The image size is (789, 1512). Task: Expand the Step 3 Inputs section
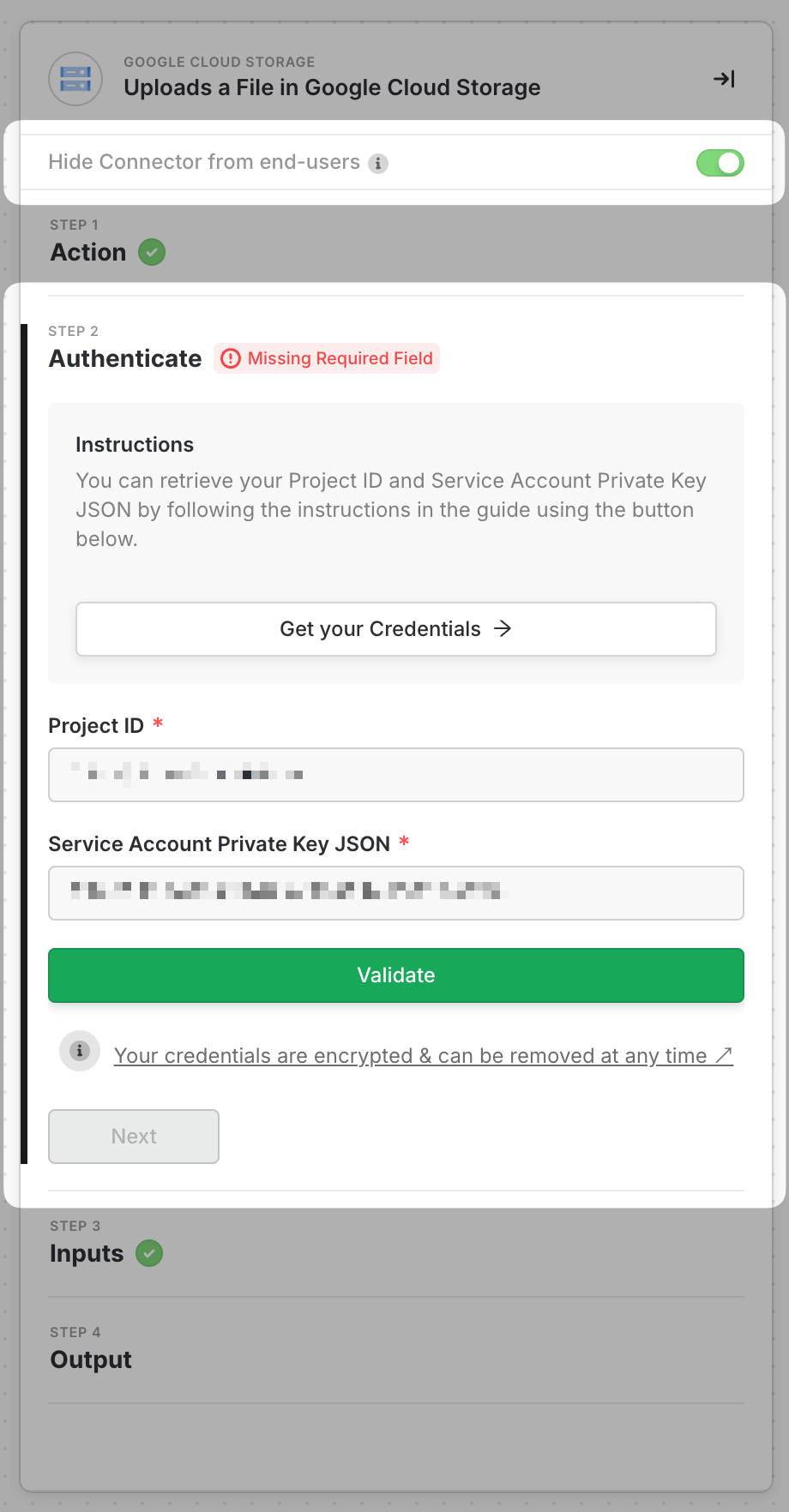pyautogui.click(x=87, y=1254)
